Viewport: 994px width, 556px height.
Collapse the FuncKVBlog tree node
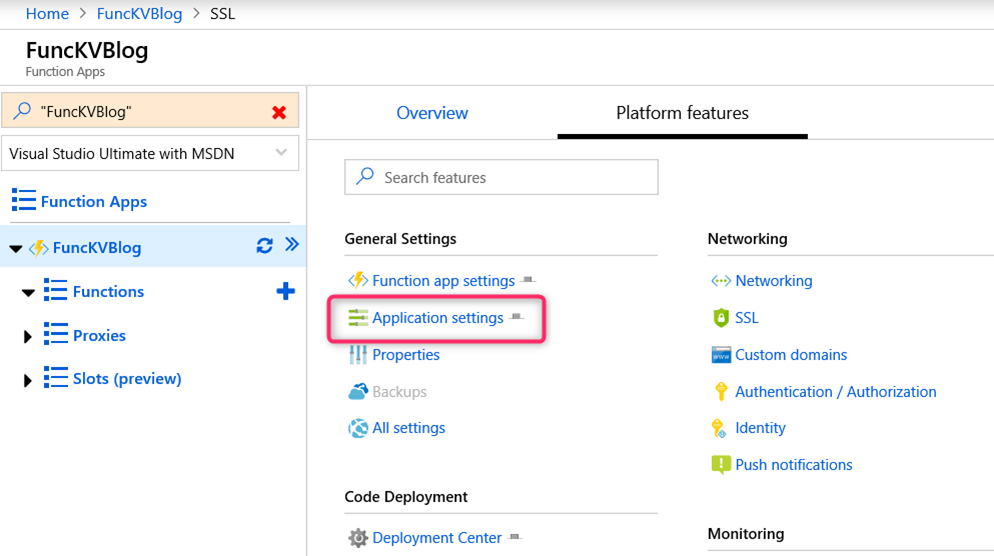16,249
